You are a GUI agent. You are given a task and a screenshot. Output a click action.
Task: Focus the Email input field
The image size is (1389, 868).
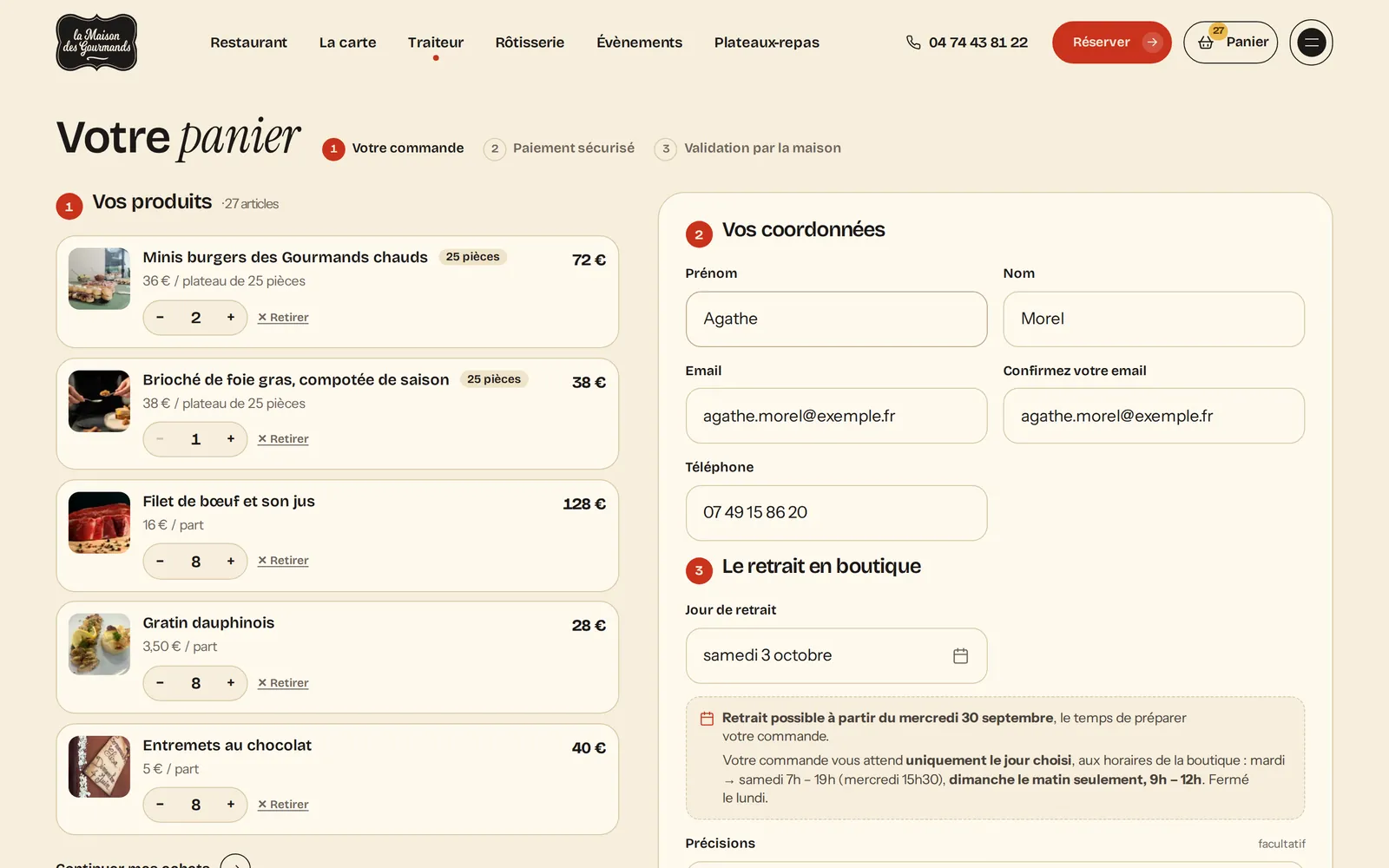(x=836, y=416)
